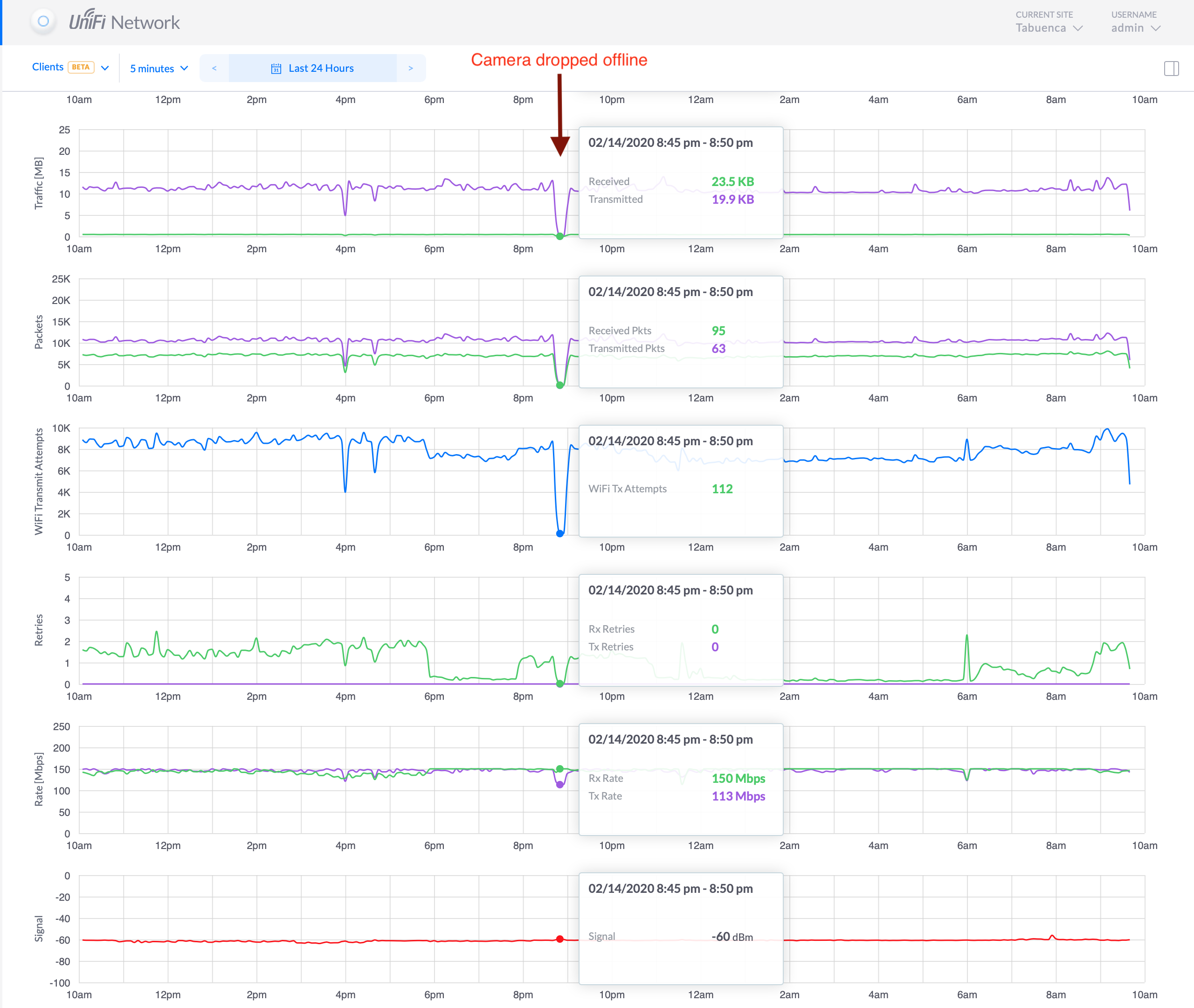Click the UniFi circular logo icon

[x=43, y=22]
